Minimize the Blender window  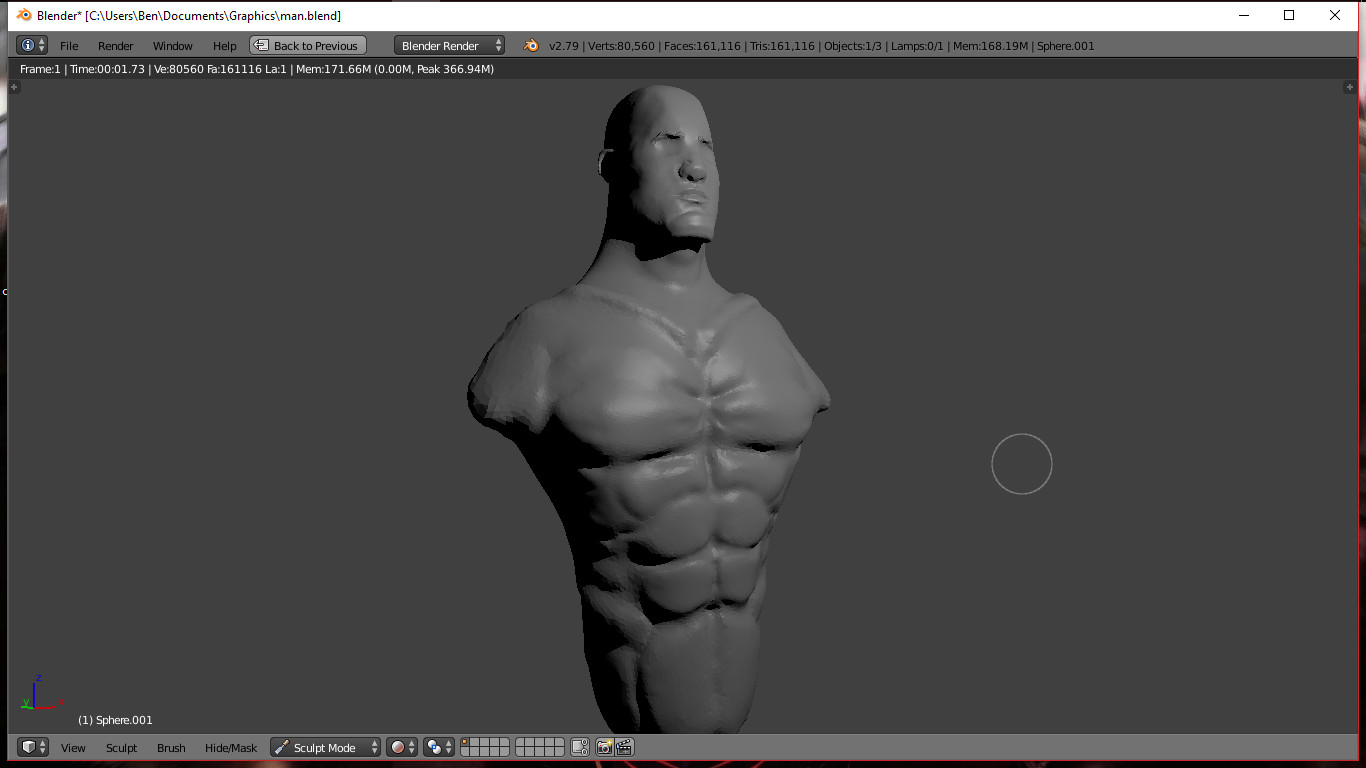tap(1244, 15)
